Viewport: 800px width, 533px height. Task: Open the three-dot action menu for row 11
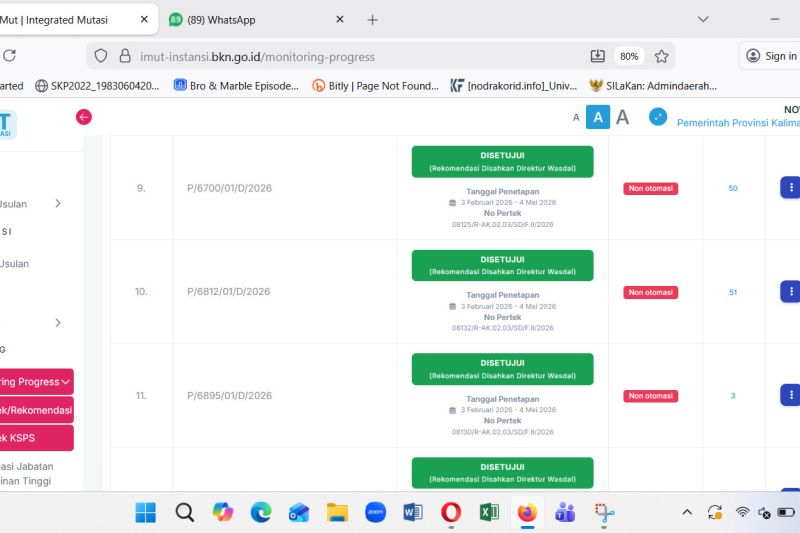[x=791, y=395]
